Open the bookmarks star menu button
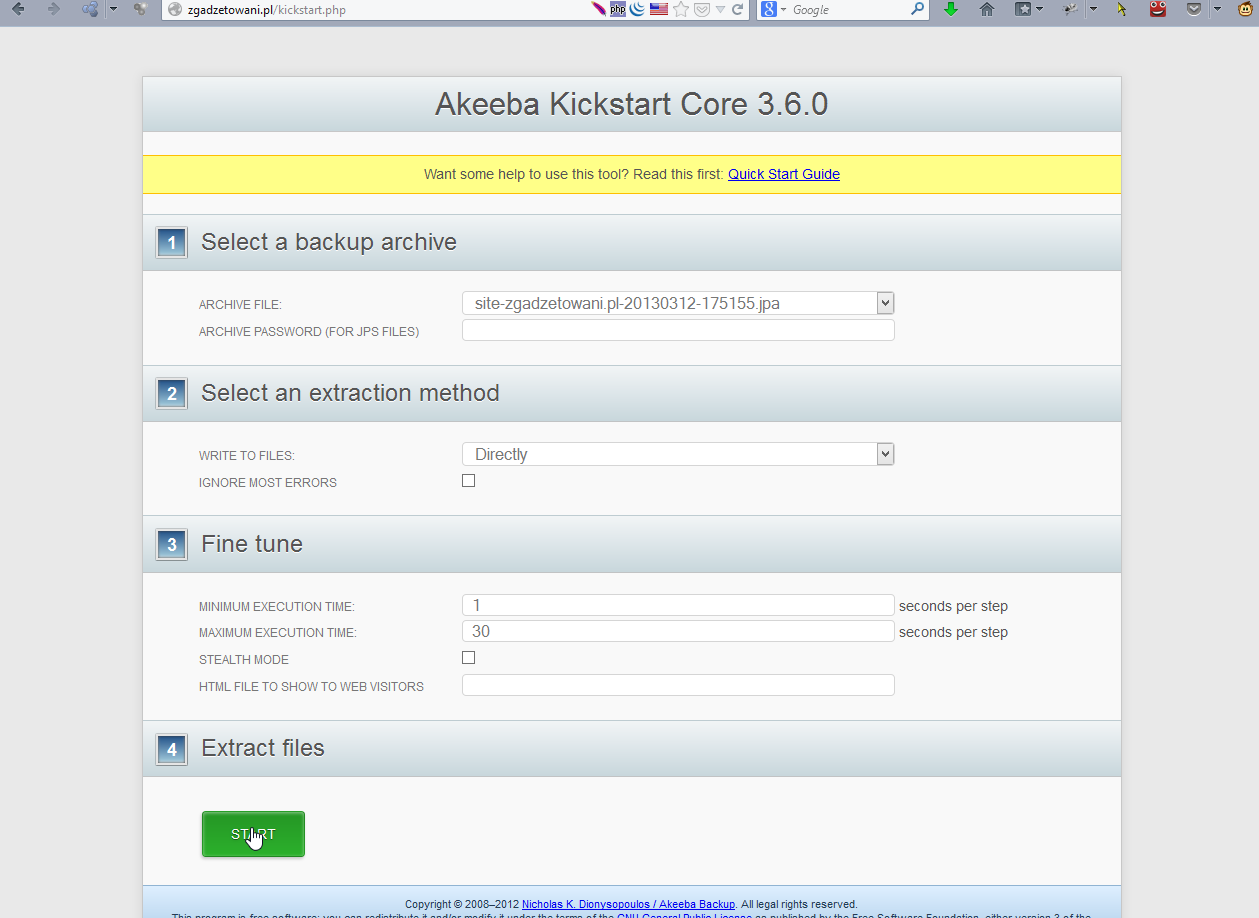 tap(1023, 9)
